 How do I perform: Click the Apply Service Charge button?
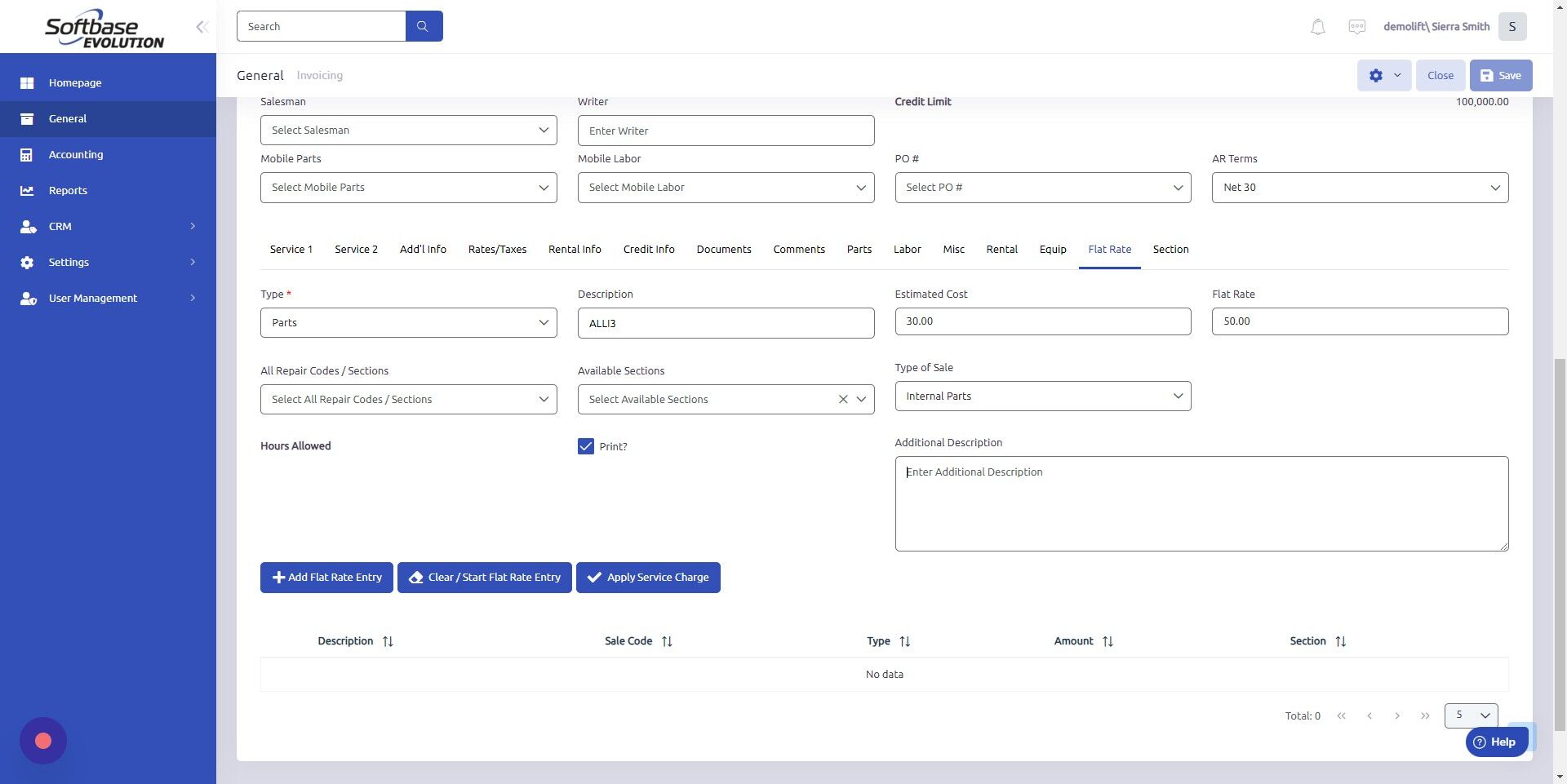(648, 577)
